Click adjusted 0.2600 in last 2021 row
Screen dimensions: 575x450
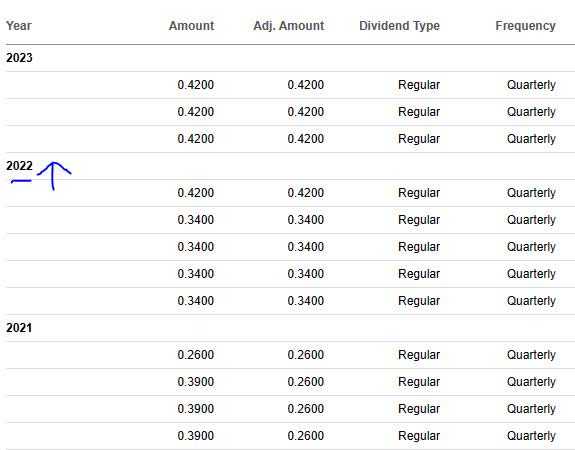coord(305,436)
